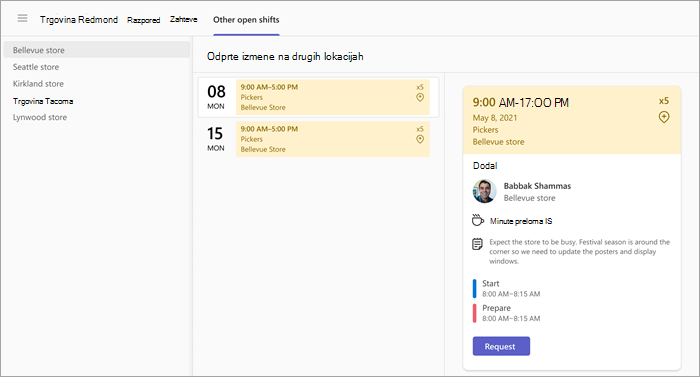This screenshot has height=377, width=700.
Task: Switch to the Zahteve tab
Action: pyautogui.click(x=183, y=19)
